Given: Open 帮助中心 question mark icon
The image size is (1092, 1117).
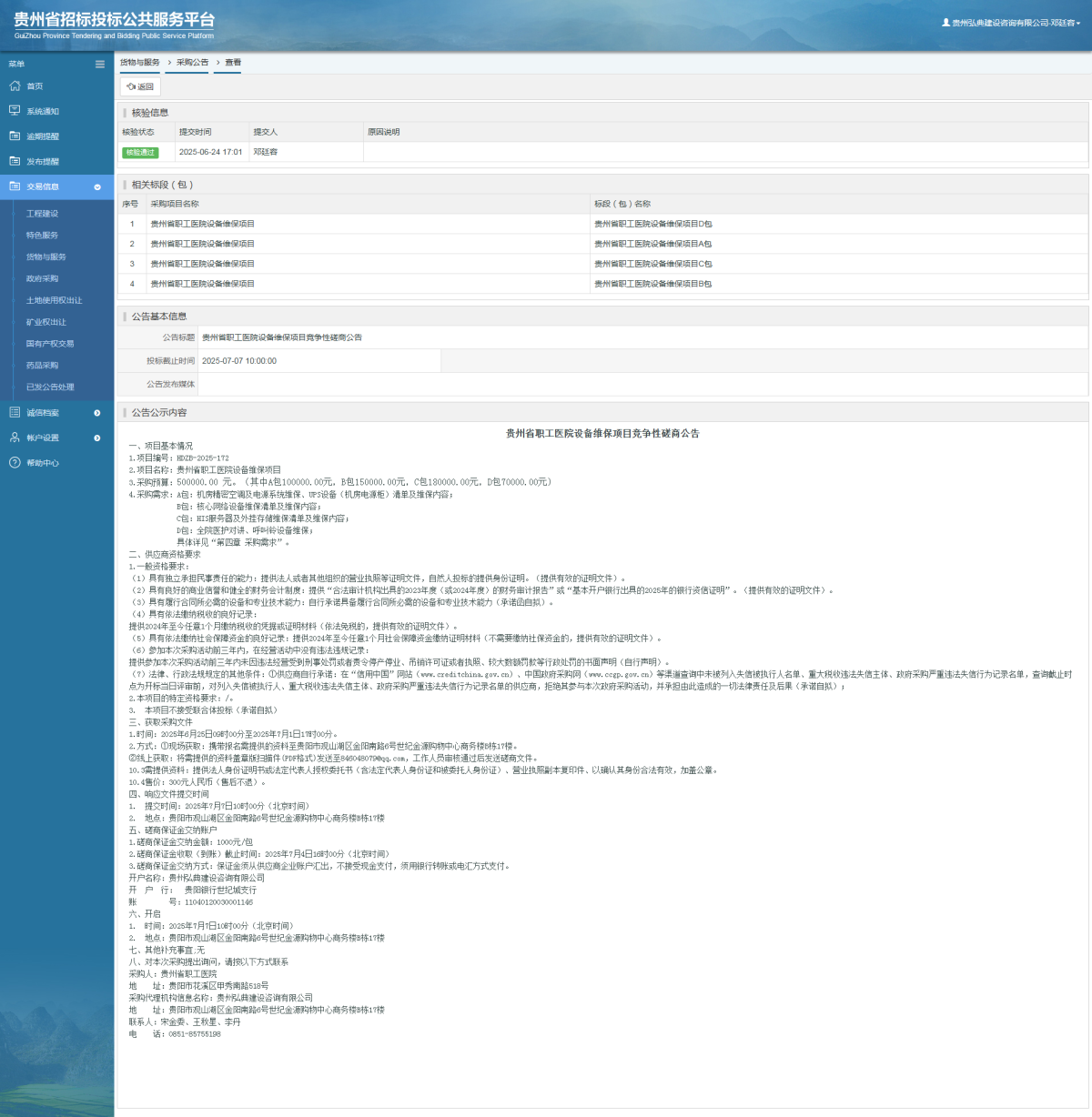Looking at the screenshot, I should tap(15, 463).
